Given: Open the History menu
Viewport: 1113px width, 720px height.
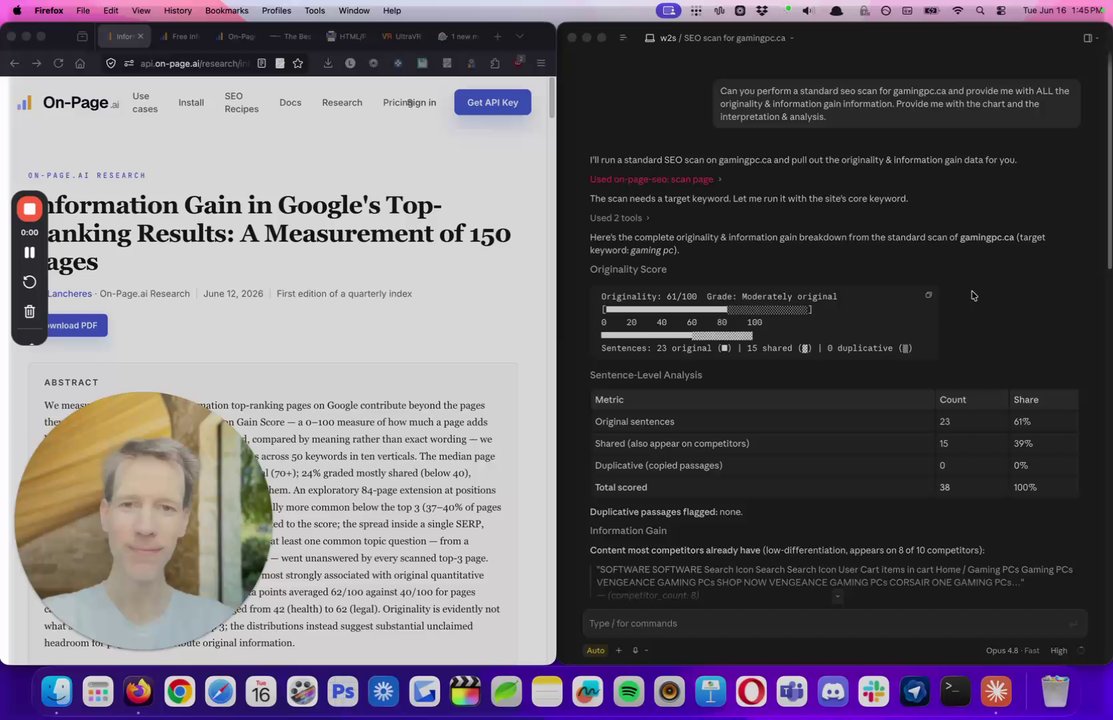Looking at the screenshot, I should click(x=177, y=11).
